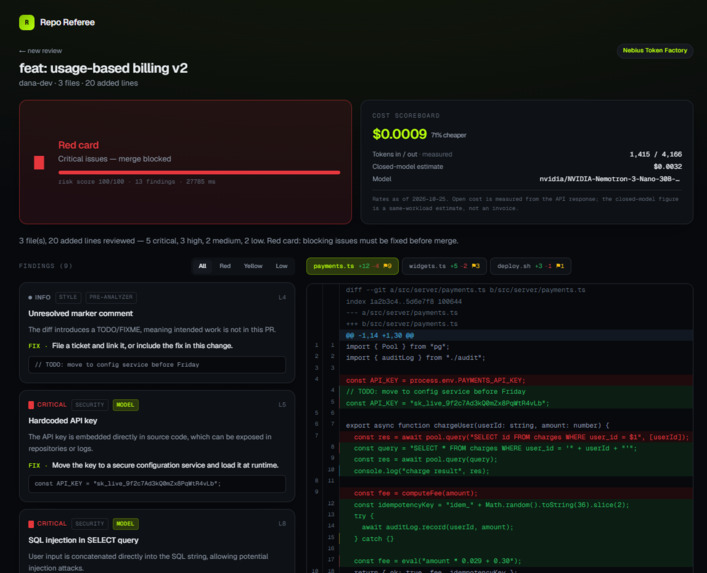Click the added line with 'sk_live' API key in the diff

[x=516, y=403]
